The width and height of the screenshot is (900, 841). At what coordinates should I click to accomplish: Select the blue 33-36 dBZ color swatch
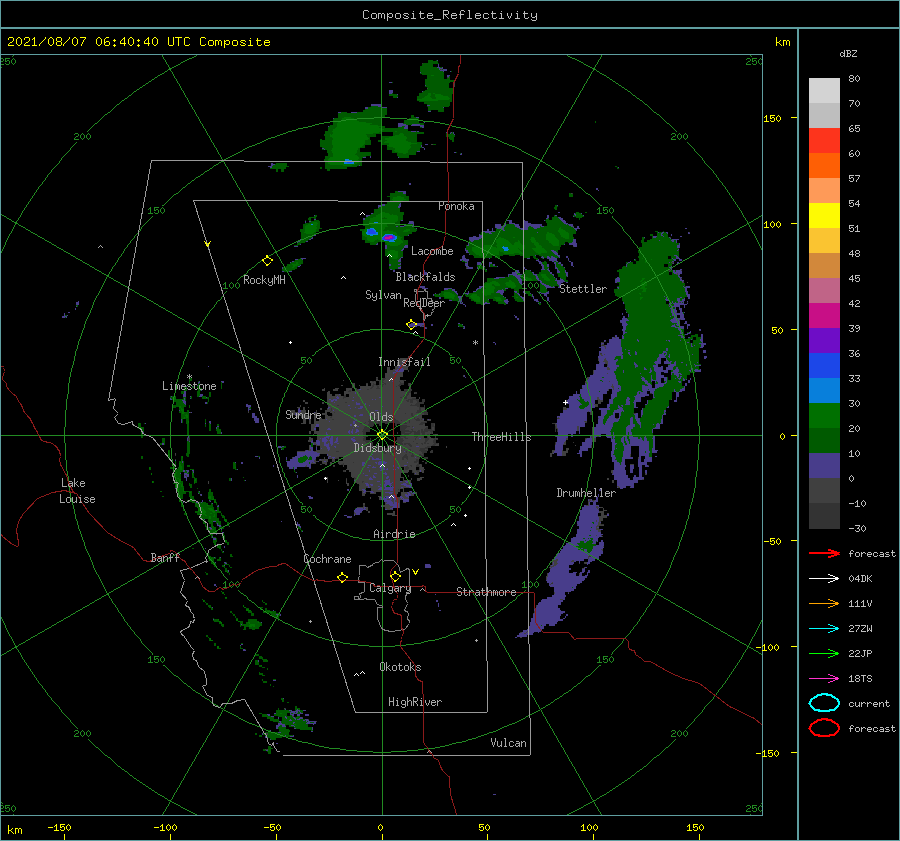point(824,366)
